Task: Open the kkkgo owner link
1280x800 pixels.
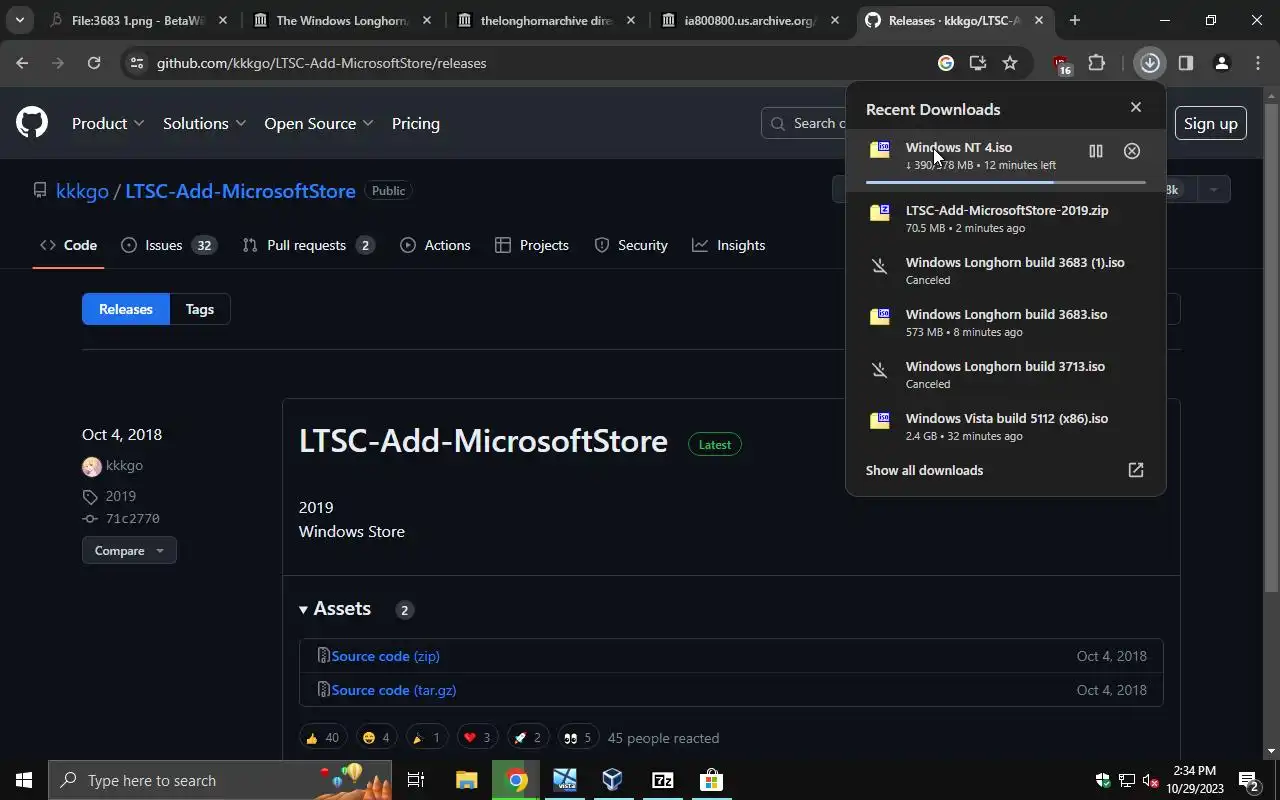Action: (82, 190)
